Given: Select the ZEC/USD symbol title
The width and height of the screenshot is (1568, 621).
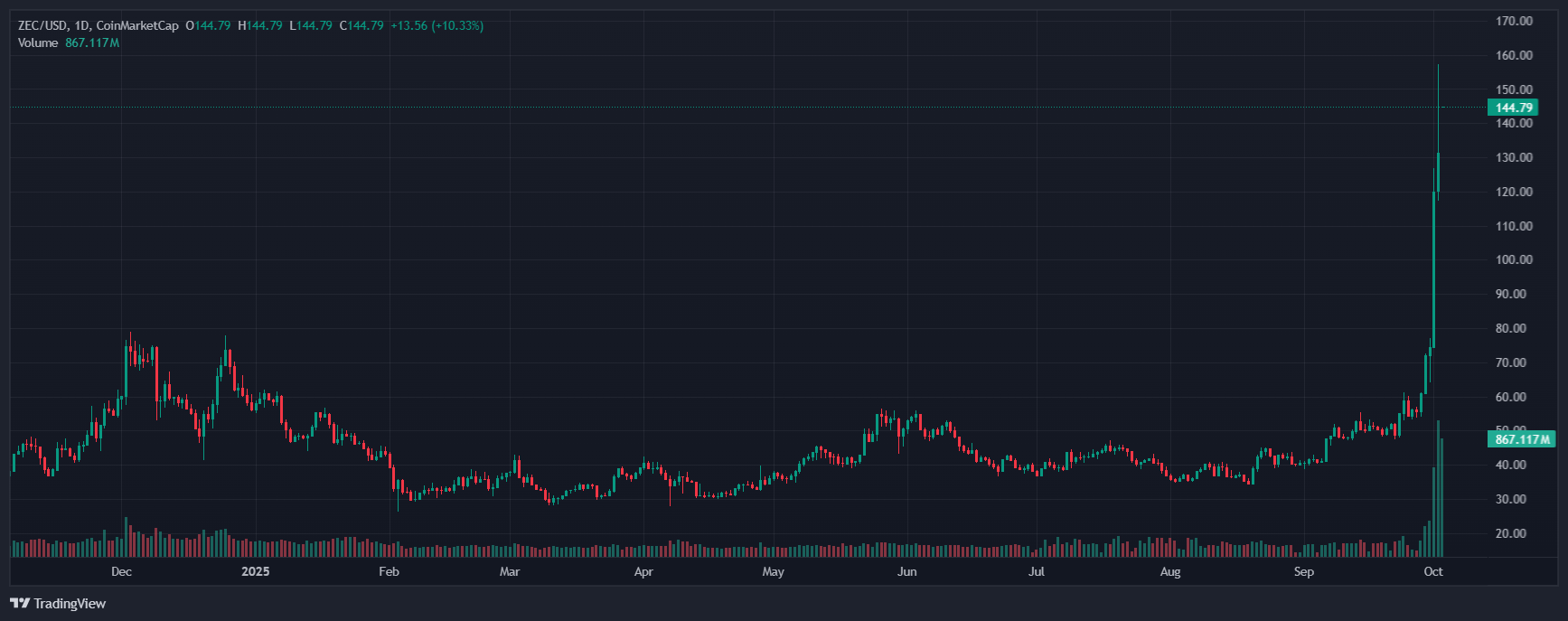Looking at the screenshot, I should pos(43,26).
